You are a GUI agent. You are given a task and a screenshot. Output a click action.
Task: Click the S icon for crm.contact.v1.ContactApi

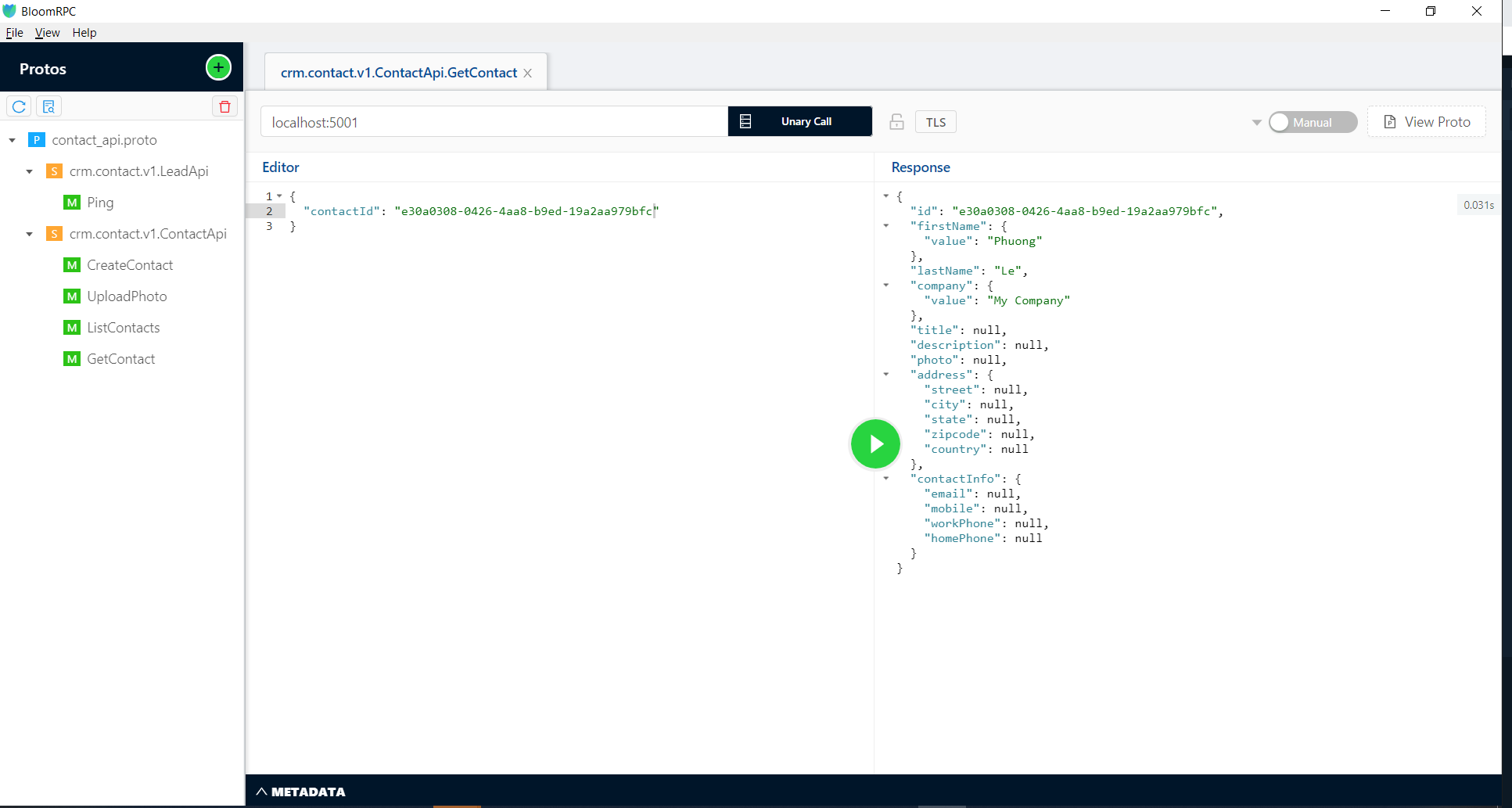54,234
